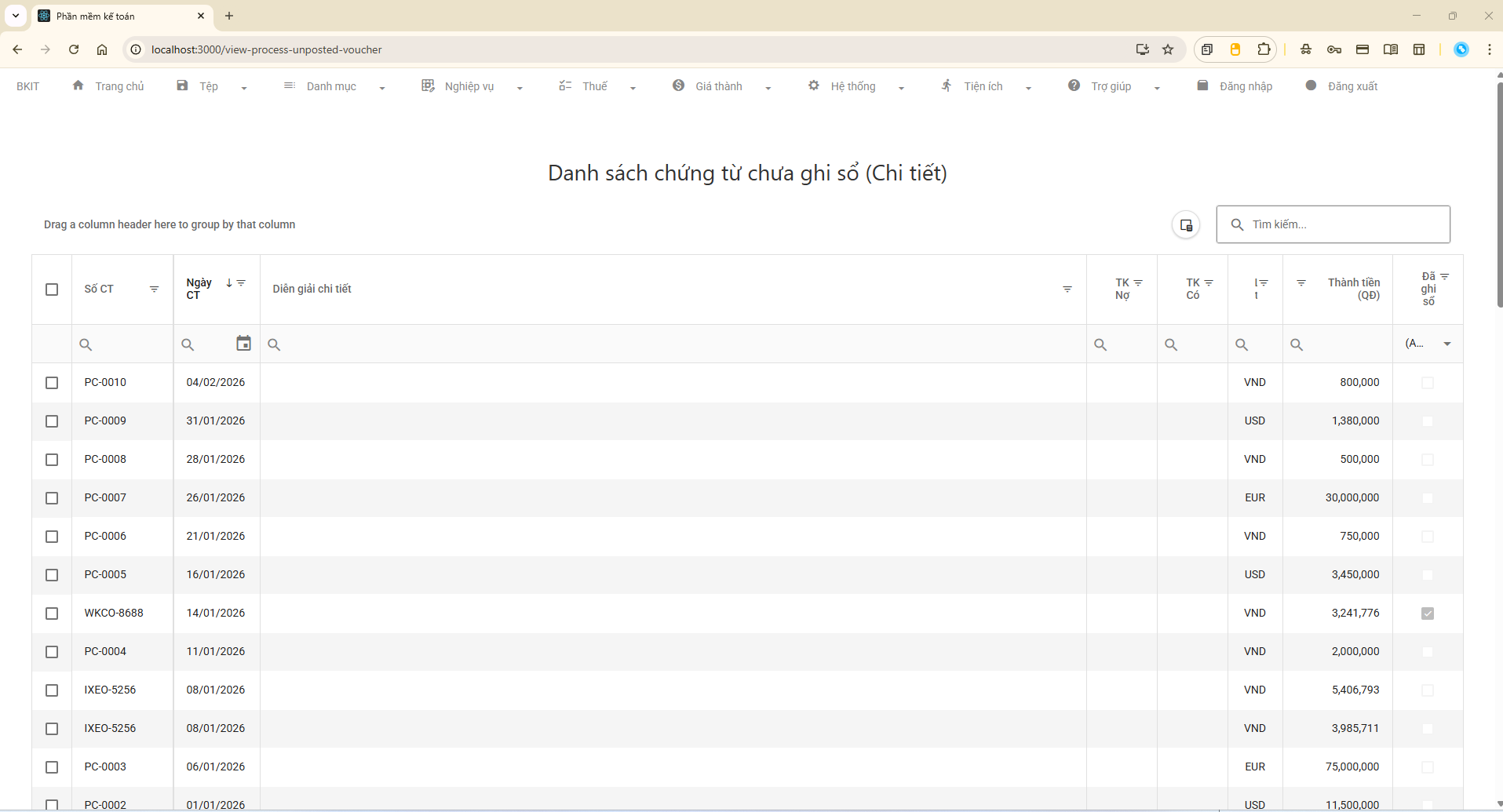Image resolution: width=1503 pixels, height=812 pixels.
Task: Select the PC-0007 row checkbox
Action: 52,498
